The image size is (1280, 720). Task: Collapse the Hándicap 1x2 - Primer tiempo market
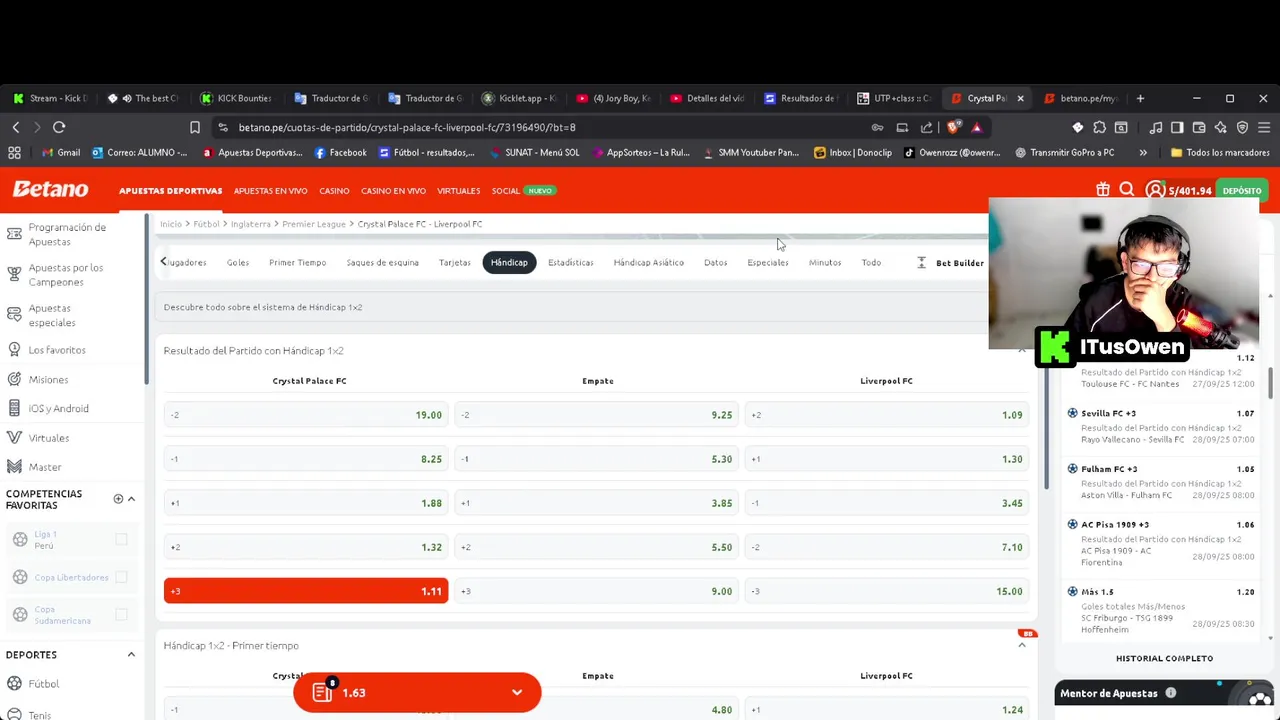pos(1022,646)
